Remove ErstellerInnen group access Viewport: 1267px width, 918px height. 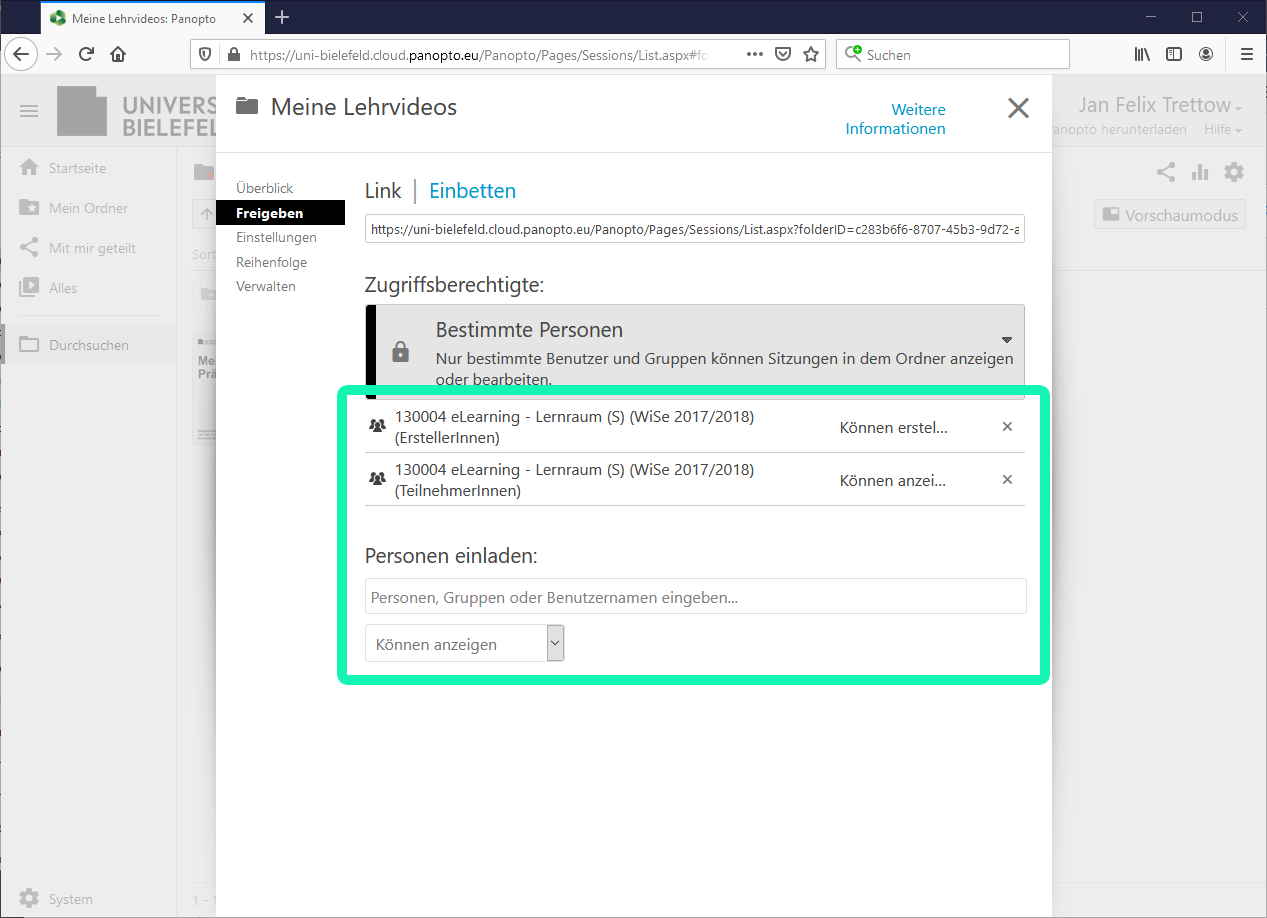point(1007,427)
